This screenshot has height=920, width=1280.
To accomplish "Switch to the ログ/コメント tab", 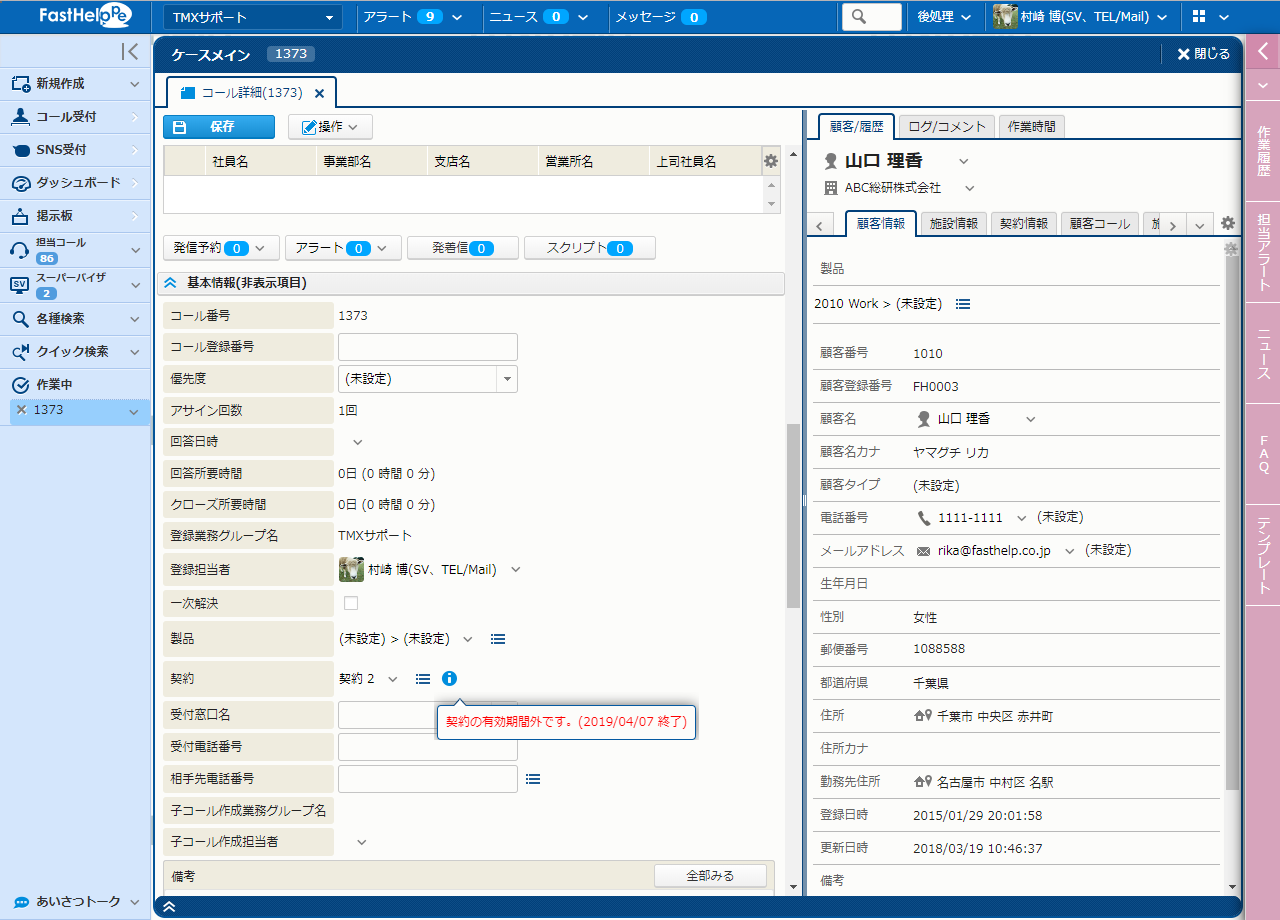I will [946, 126].
